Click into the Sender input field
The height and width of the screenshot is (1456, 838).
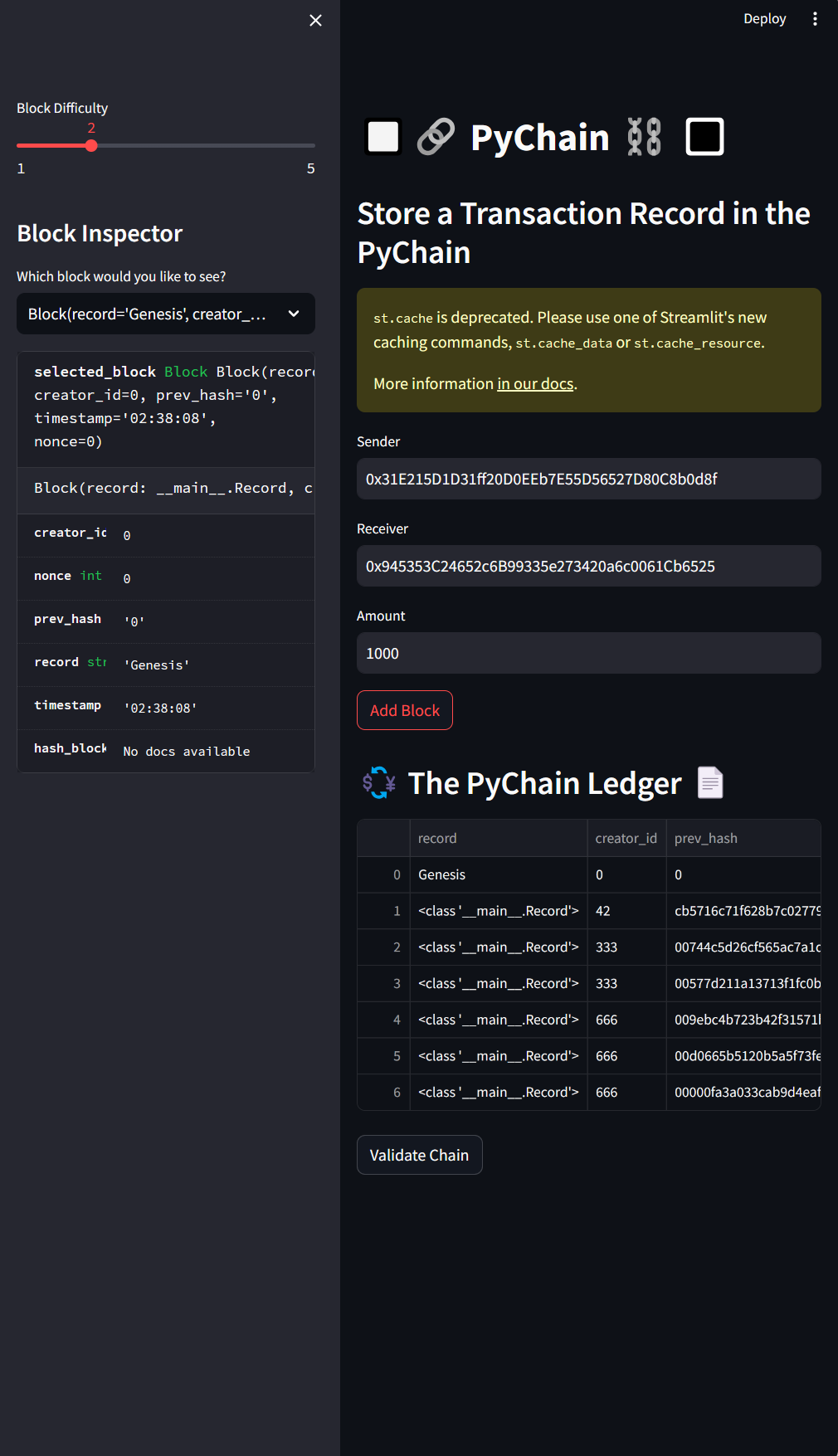click(589, 479)
